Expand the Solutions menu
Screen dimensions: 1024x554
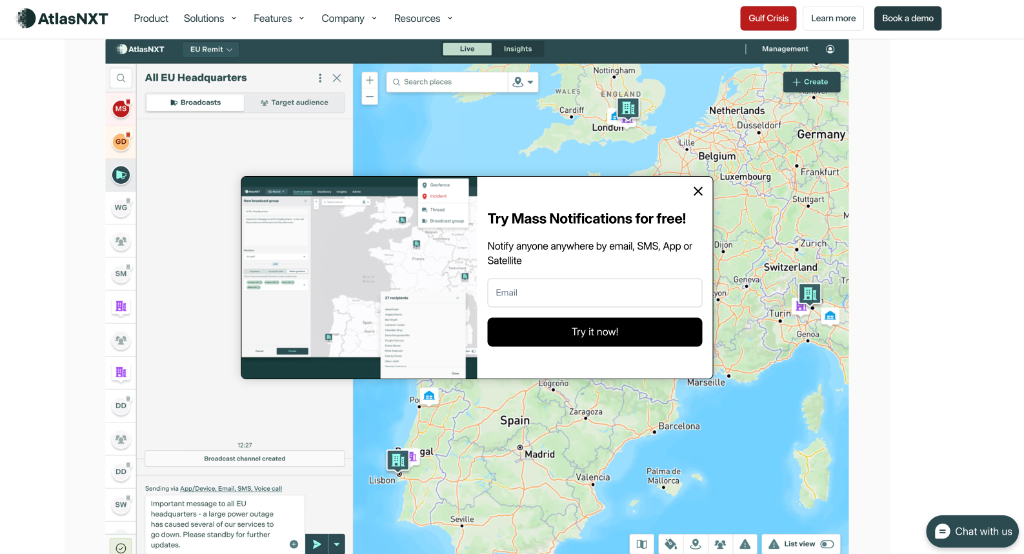210,18
